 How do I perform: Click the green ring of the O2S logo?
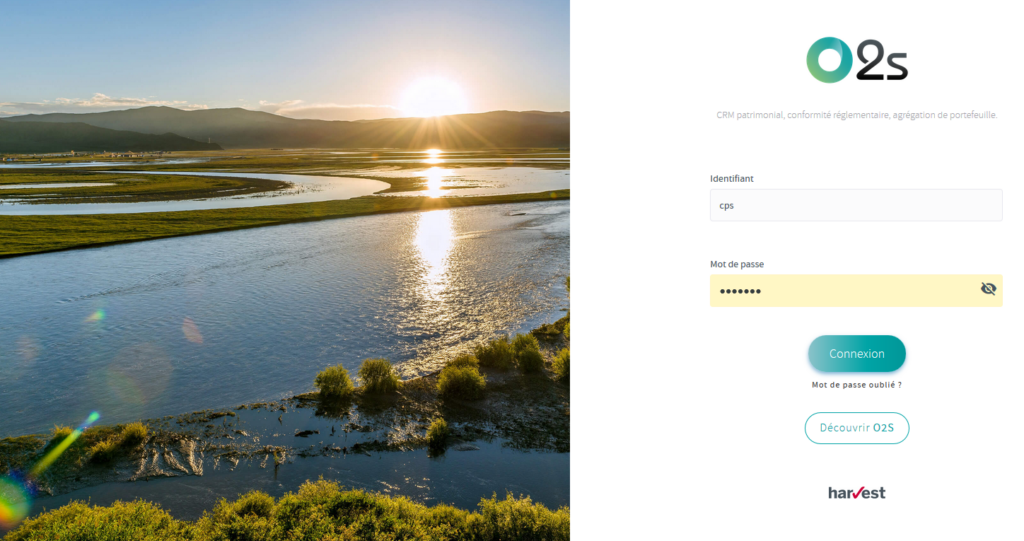[829, 59]
